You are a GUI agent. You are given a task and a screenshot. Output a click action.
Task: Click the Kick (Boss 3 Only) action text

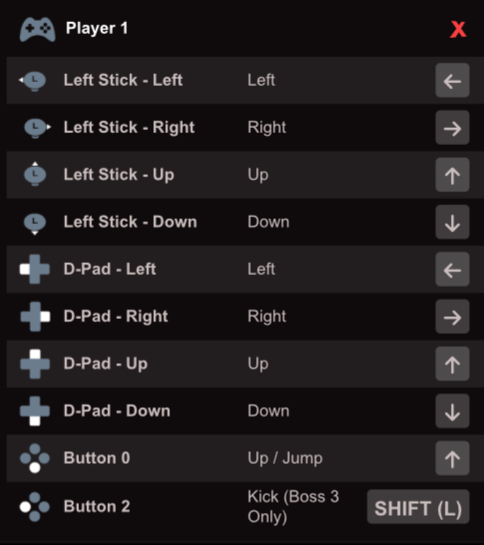pos(293,507)
